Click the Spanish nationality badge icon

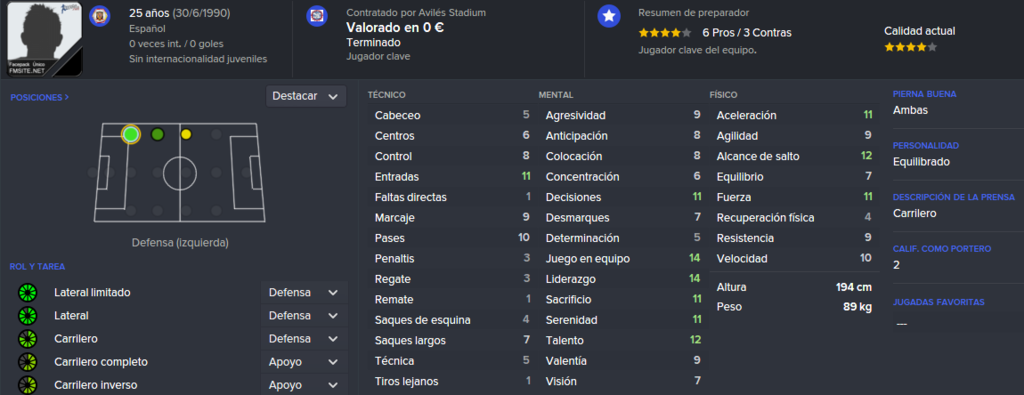pos(99,16)
